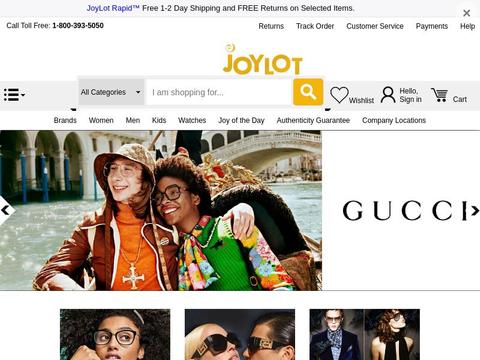Screen dimensions: 480x360
Task: Click JoyLot Rapid™ link in top banner
Action: tap(113, 8)
